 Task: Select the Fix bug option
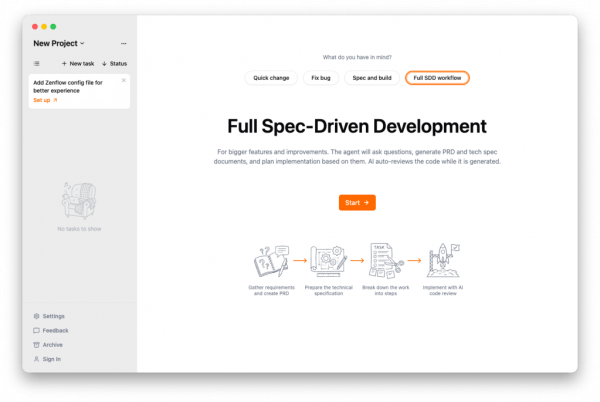click(x=321, y=78)
